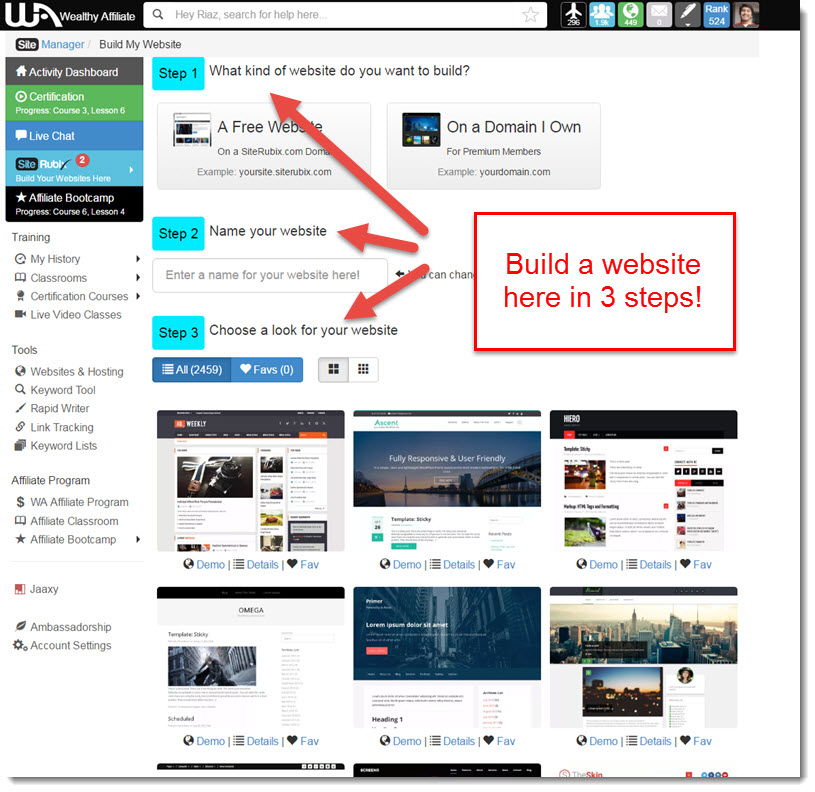The height and width of the screenshot is (792, 815).
Task: Open the network people icon
Action: point(602,15)
